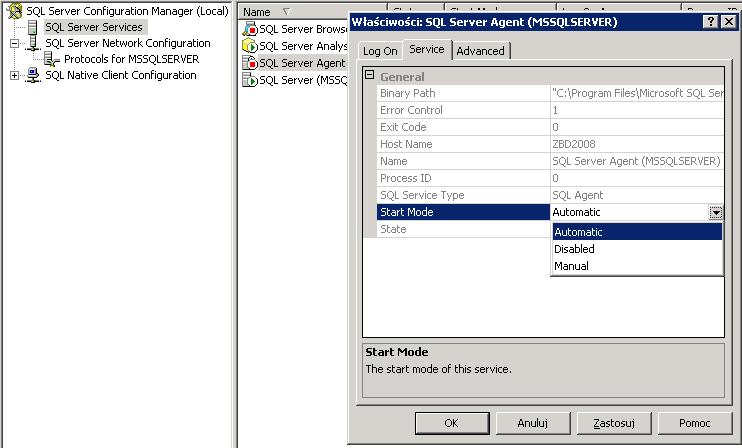Choose Automatic in the Start Mode list
This screenshot has width=742, height=448.
(637, 232)
